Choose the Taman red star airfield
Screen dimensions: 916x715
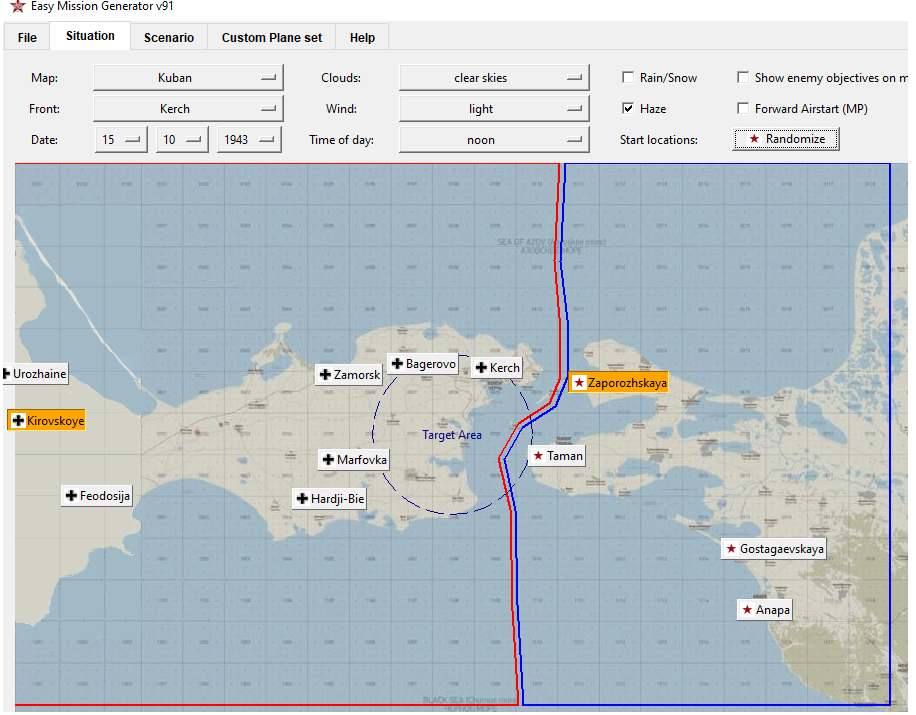coord(557,456)
